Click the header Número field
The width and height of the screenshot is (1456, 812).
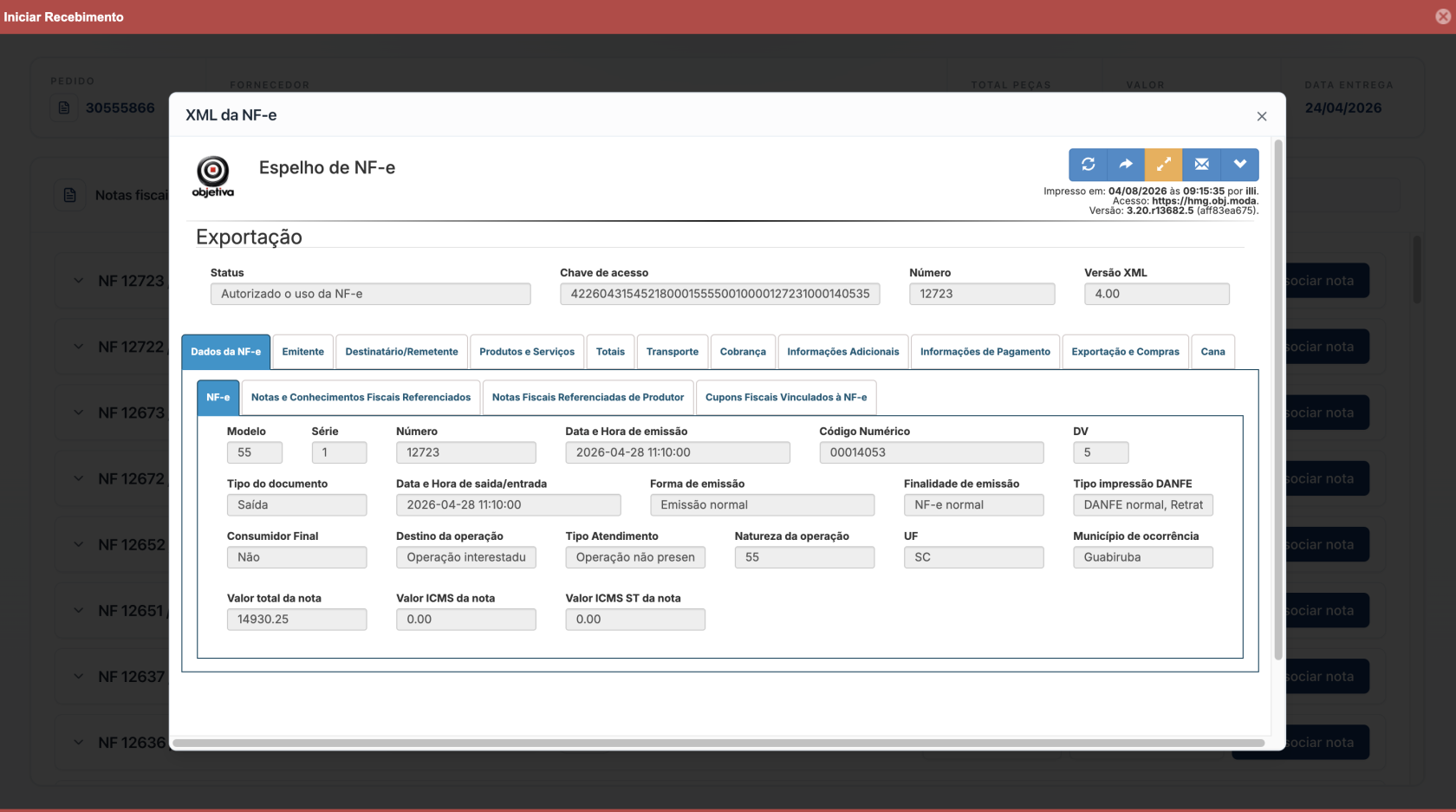coord(982,294)
